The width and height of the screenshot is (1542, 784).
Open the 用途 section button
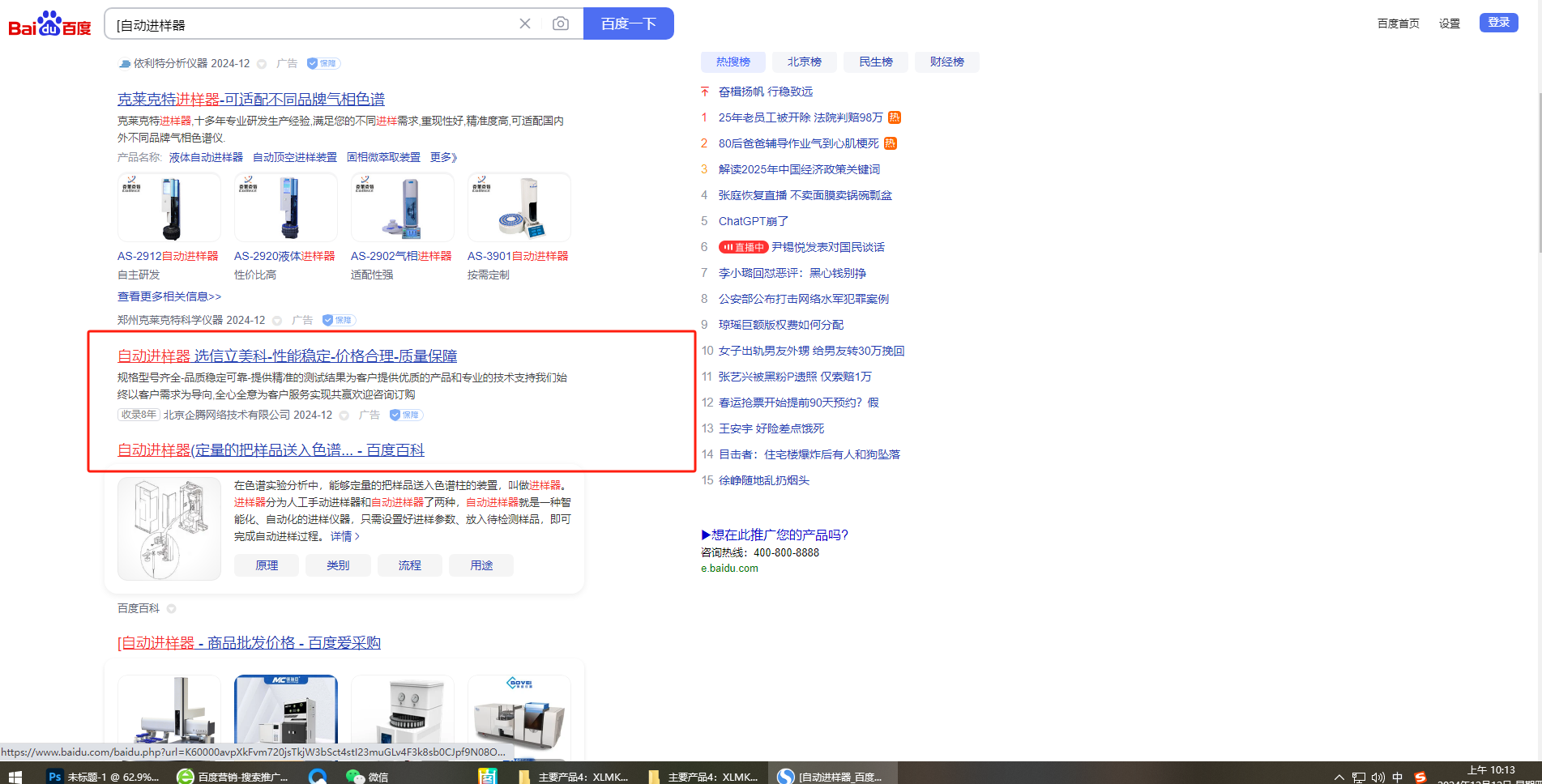click(x=481, y=565)
